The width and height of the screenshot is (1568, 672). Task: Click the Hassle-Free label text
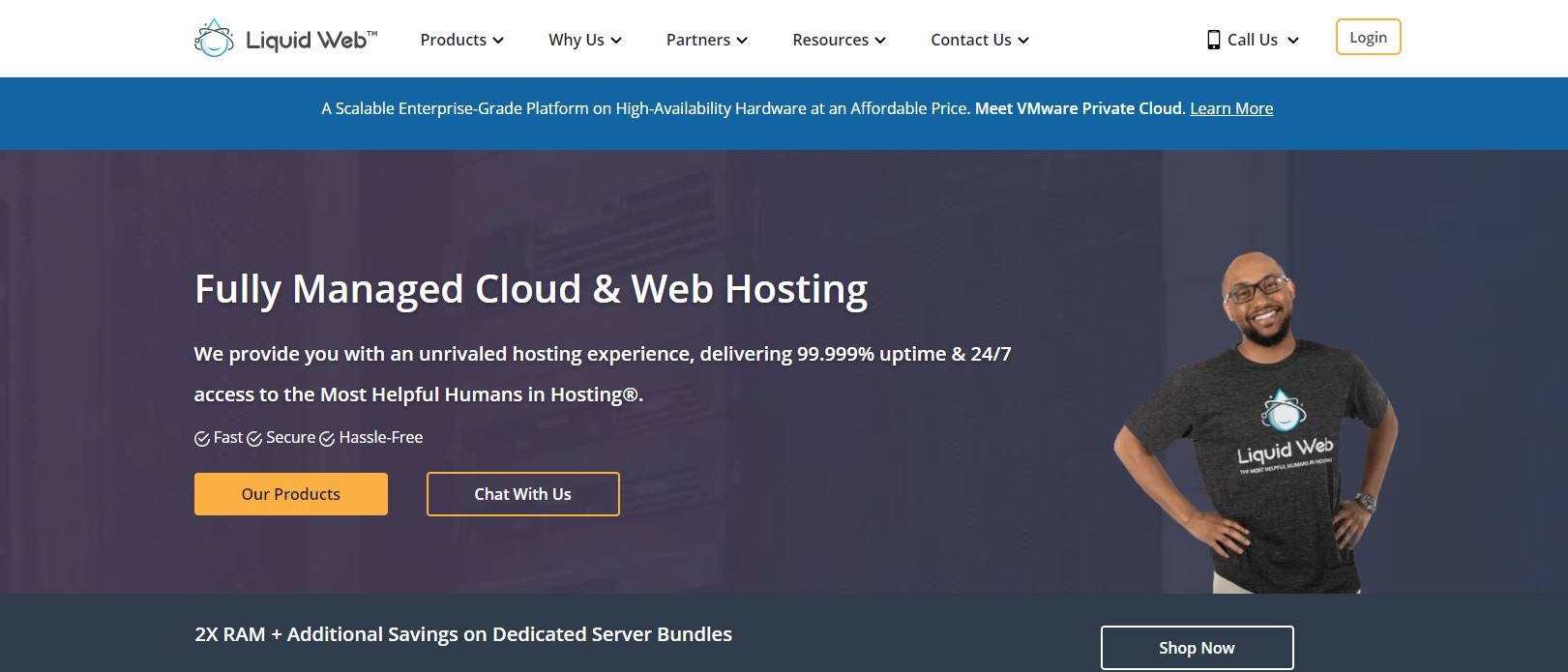coord(381,437)
